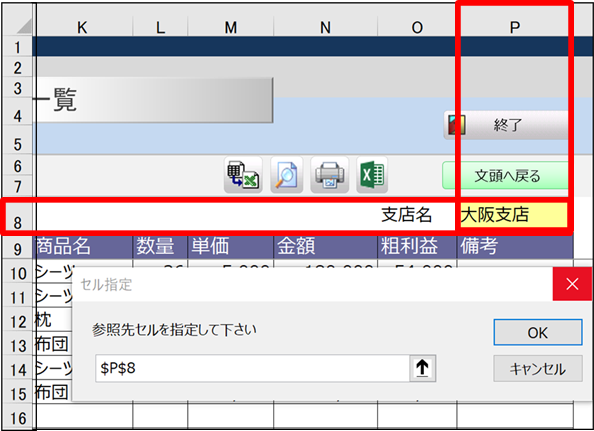The image size is (594, 431).
Task: Click inside the $P$8 reference field
Action: point(253,368)
